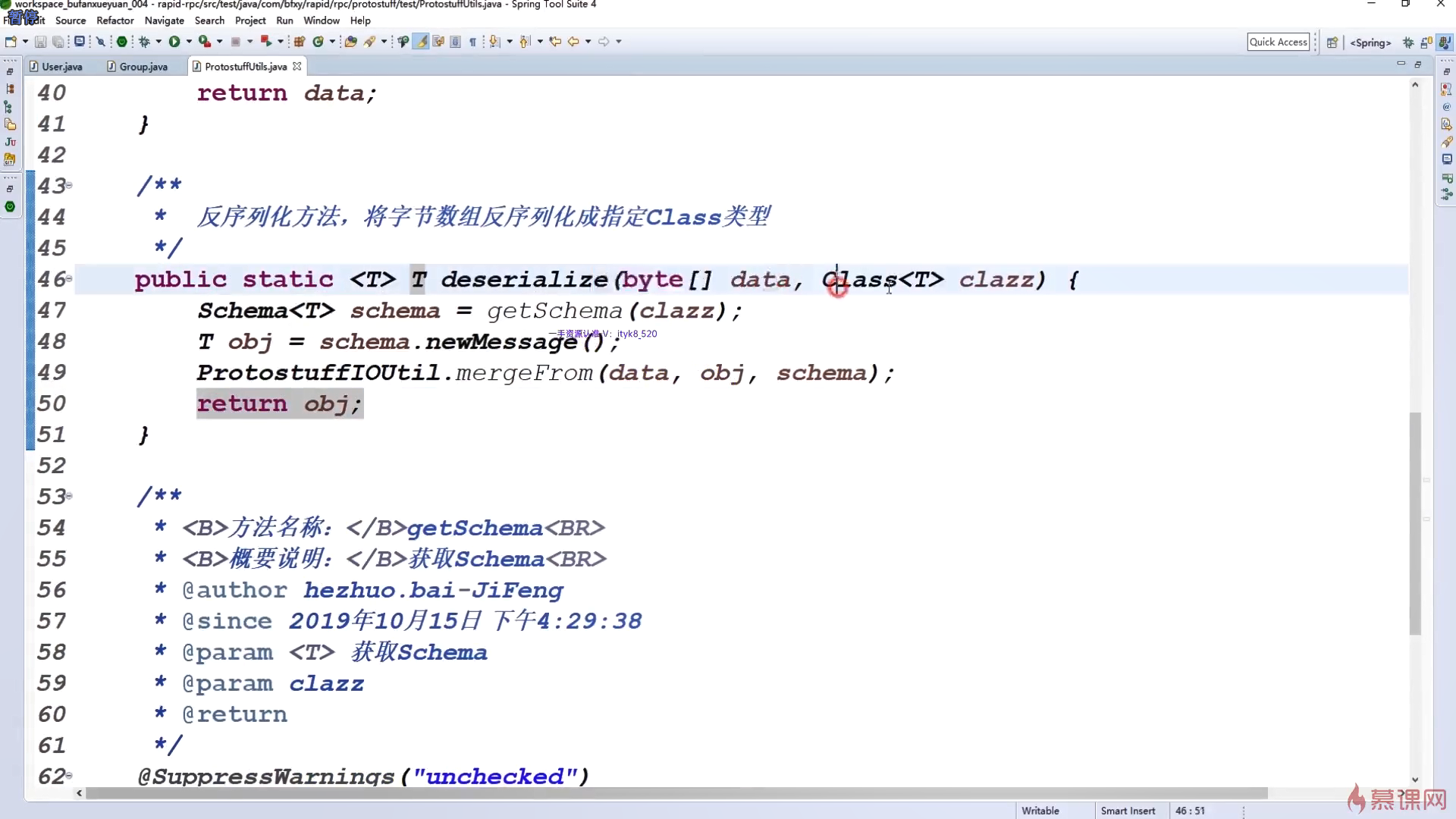Open the Refactor menu

coord(115,20)
